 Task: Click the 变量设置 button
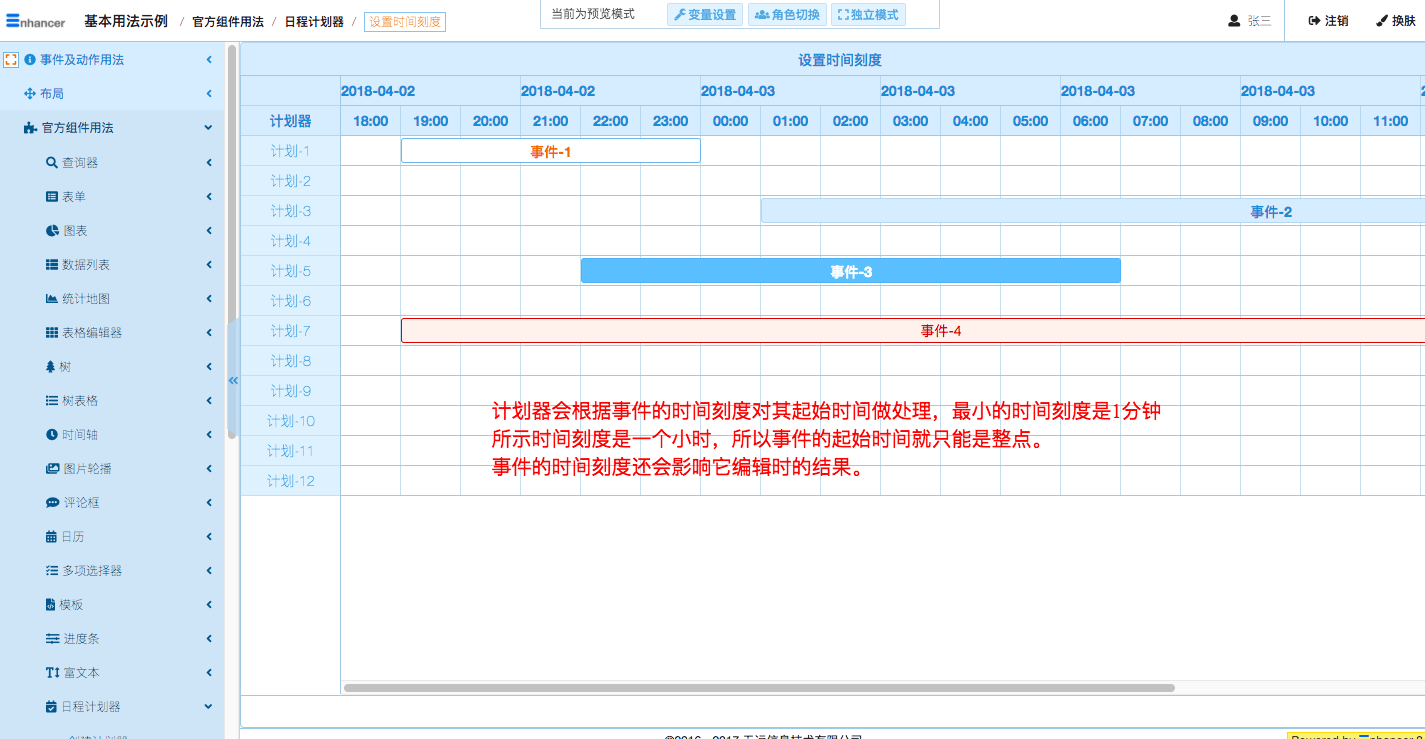(704, 15)
